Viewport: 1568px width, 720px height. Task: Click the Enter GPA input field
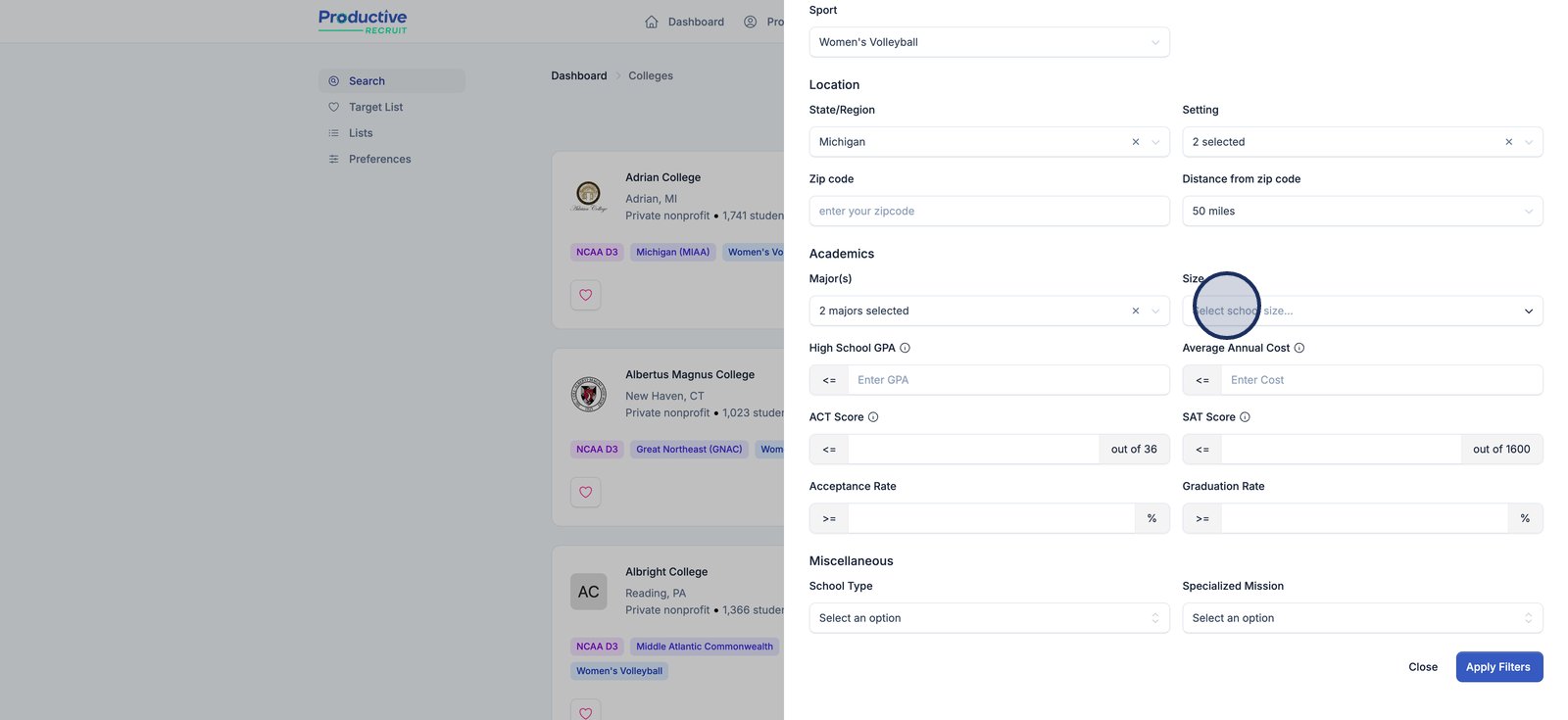pyautogui.click(x=1007, y=380)
